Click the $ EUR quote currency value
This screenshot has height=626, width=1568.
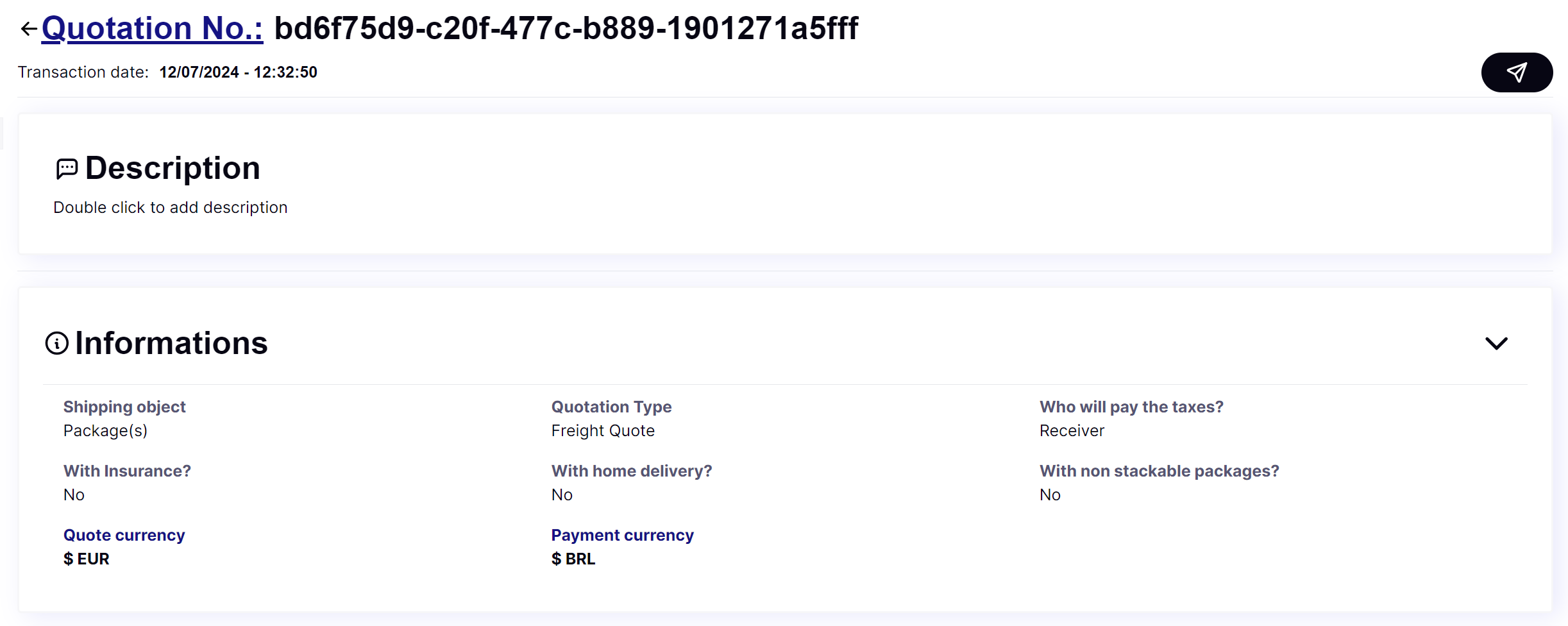point(87,559)
